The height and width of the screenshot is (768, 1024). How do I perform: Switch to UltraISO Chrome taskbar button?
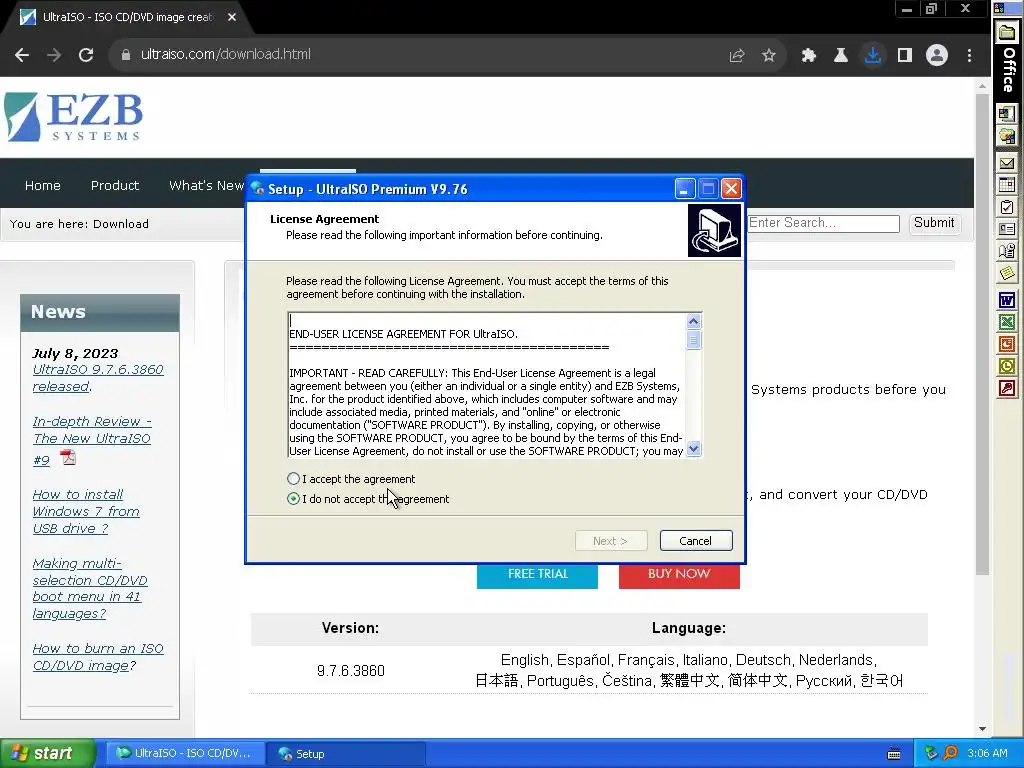(x=185, y=754)
